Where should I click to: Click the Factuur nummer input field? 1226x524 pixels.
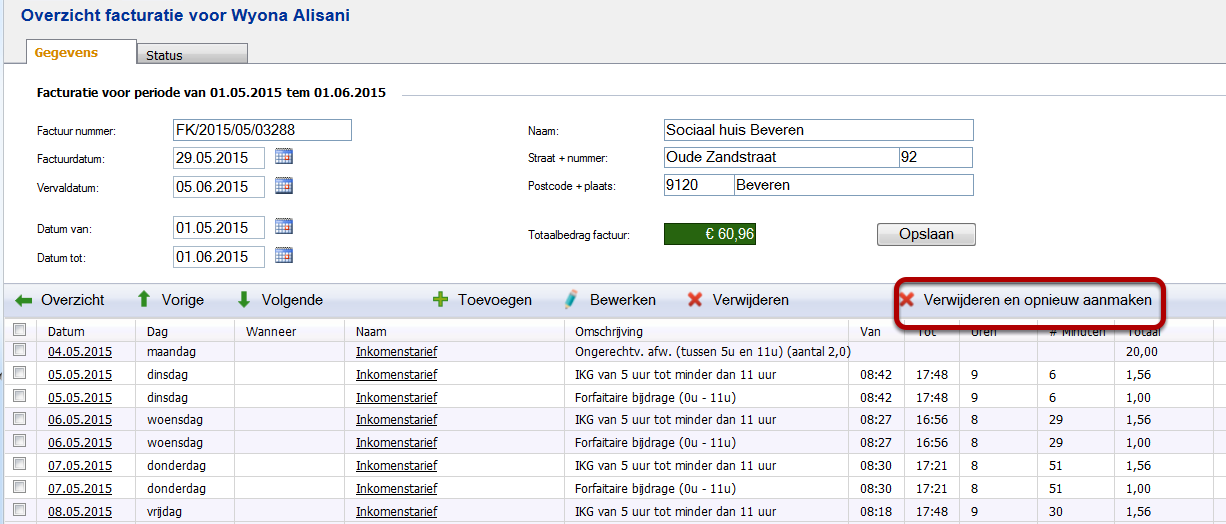click(262, 130)
